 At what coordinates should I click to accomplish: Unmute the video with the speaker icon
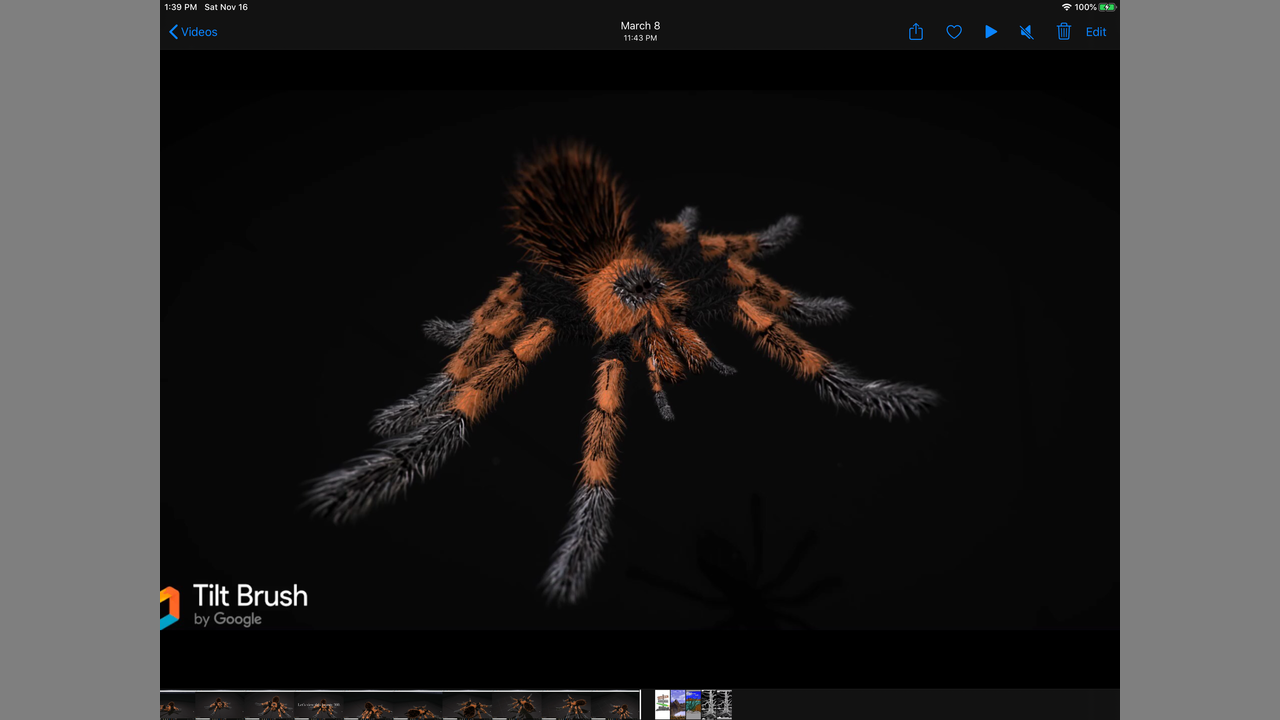point(1026,32)
